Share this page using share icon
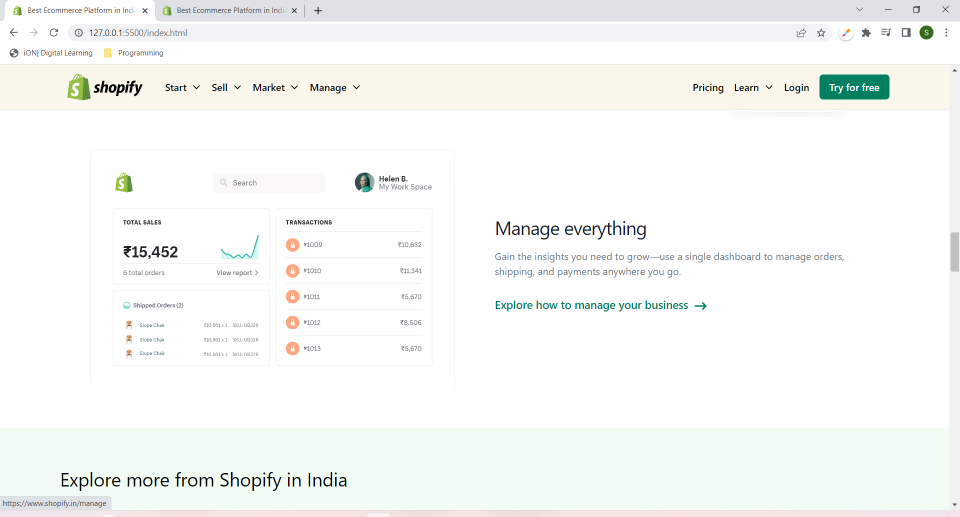This screenshot has width=960, height=517. [x=801, y=32]
